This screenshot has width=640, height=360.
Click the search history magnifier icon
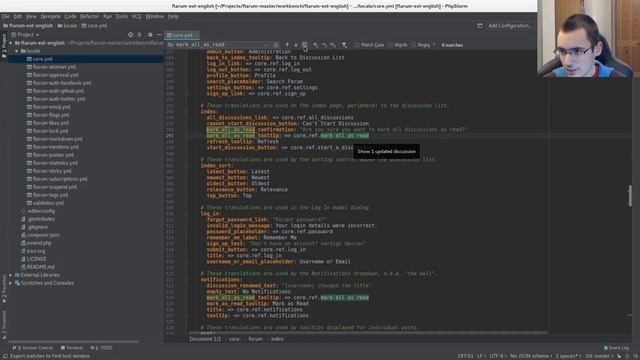click(171, 44)
